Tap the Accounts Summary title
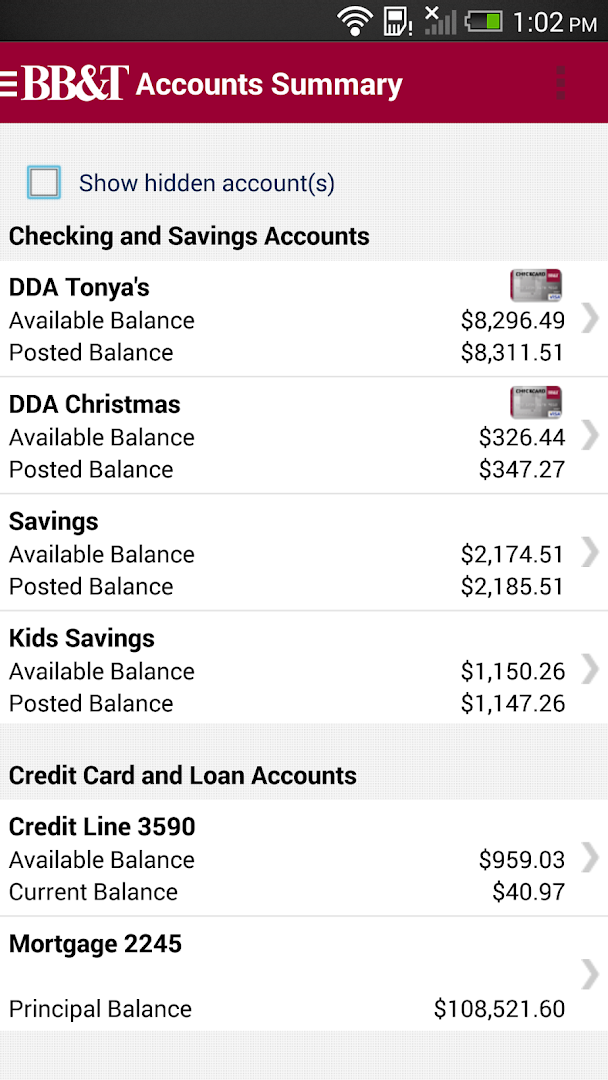The image size is (608, 1080). 269,85
